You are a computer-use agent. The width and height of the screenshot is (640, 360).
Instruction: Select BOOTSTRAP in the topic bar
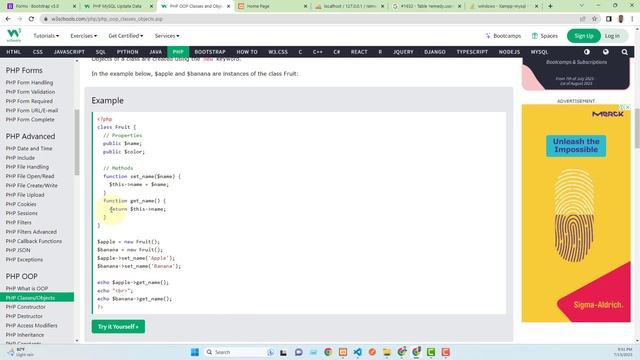coord(210,52)
